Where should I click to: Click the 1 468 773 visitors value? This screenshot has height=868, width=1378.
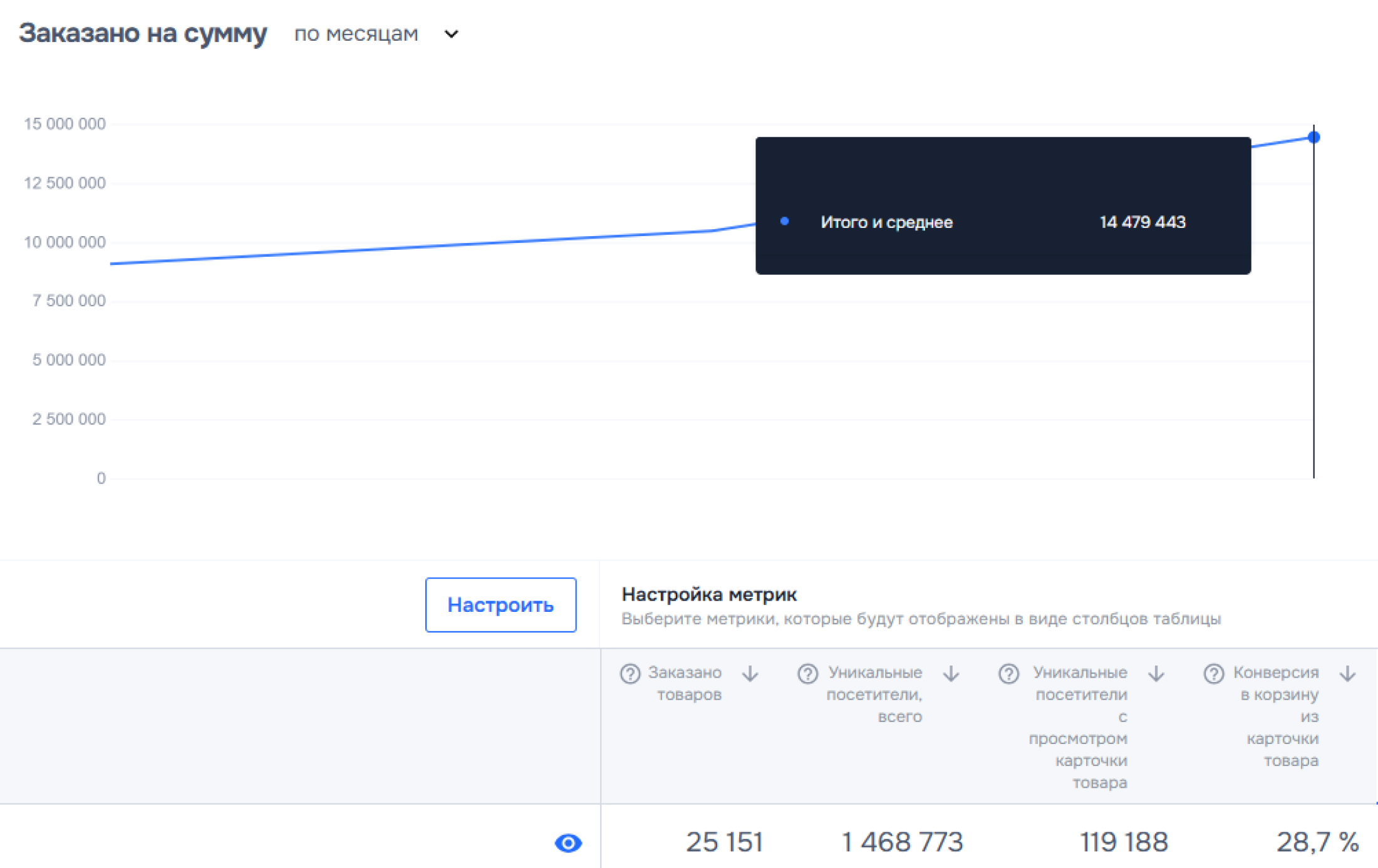[901, 842]
